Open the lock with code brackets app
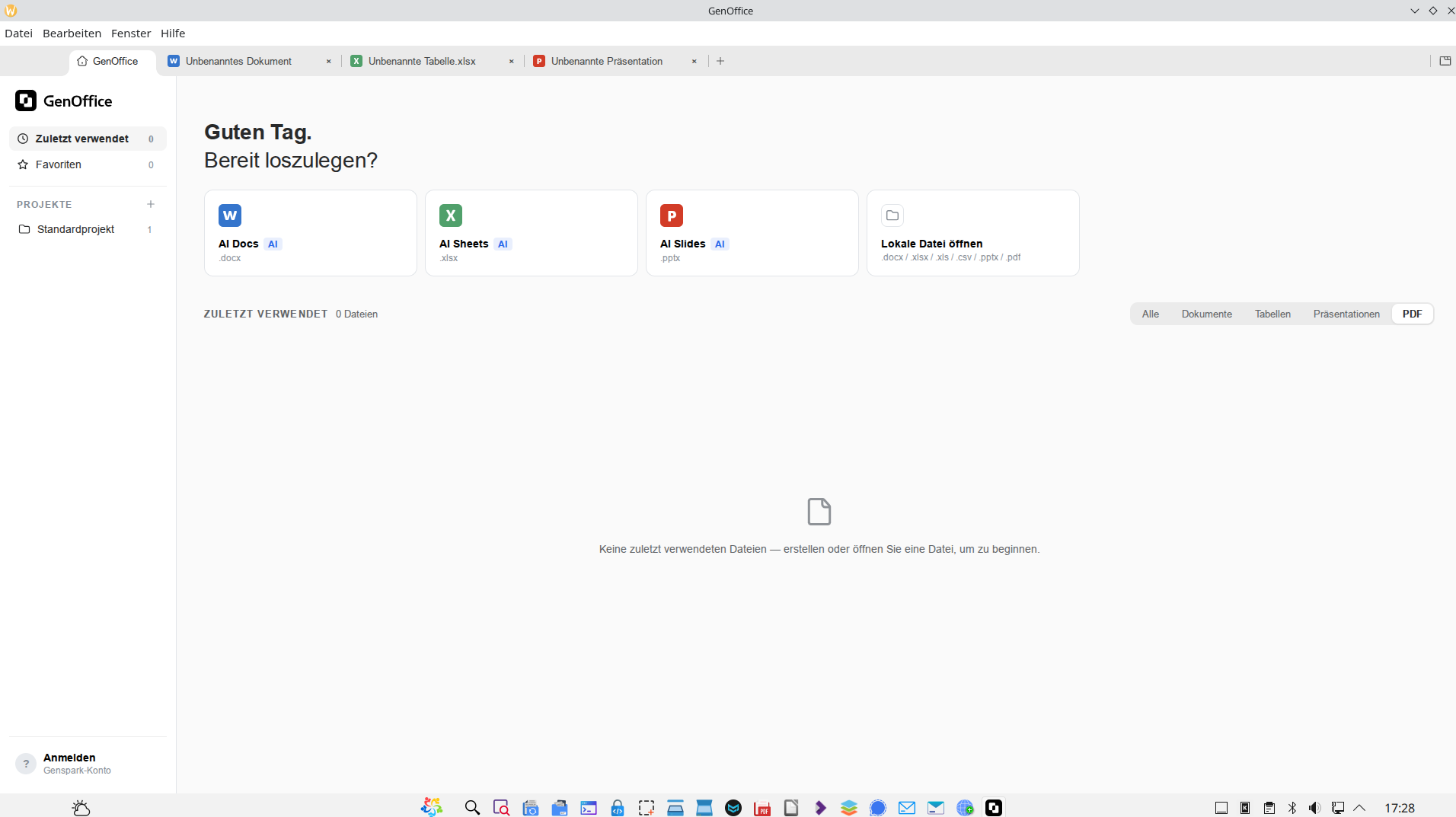The image size is (1456, 817). pyautogui.click(x=618, y=808)
